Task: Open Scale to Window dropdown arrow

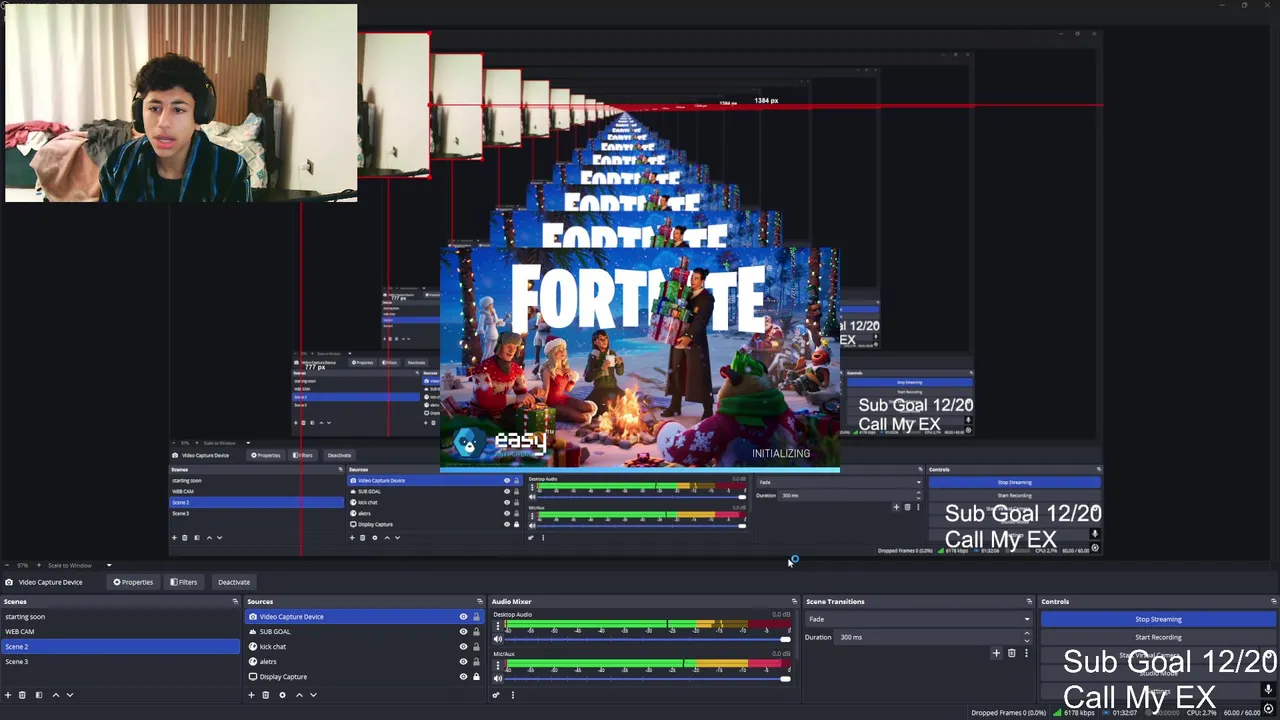Action: (x=109, y=565)
